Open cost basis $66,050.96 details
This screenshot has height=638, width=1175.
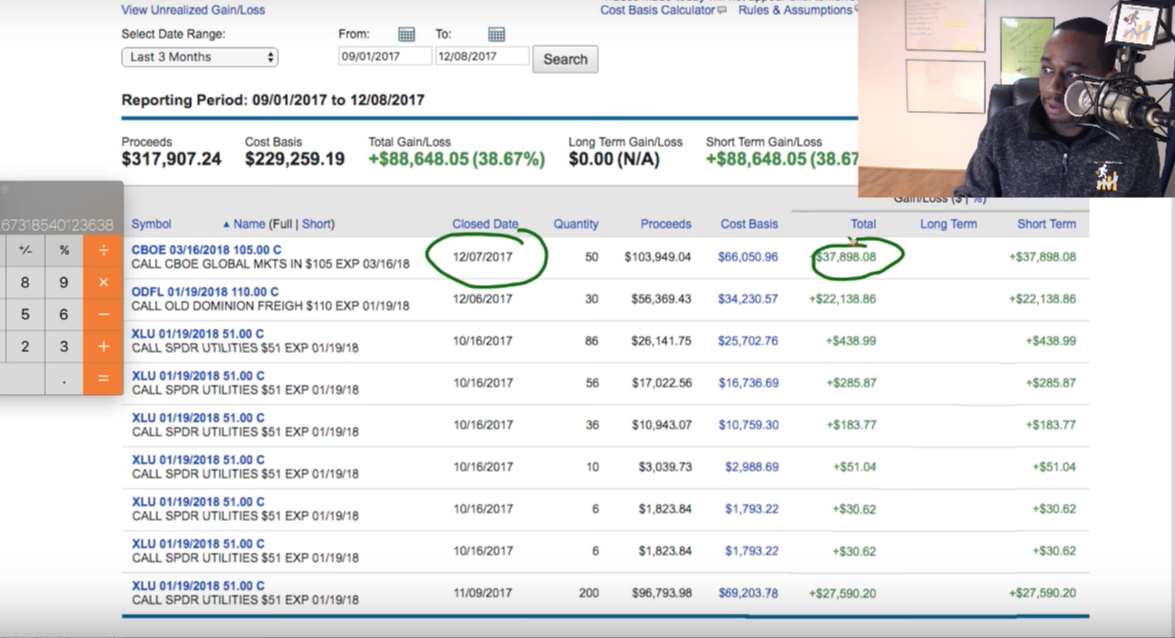click(x=748, y=257)
